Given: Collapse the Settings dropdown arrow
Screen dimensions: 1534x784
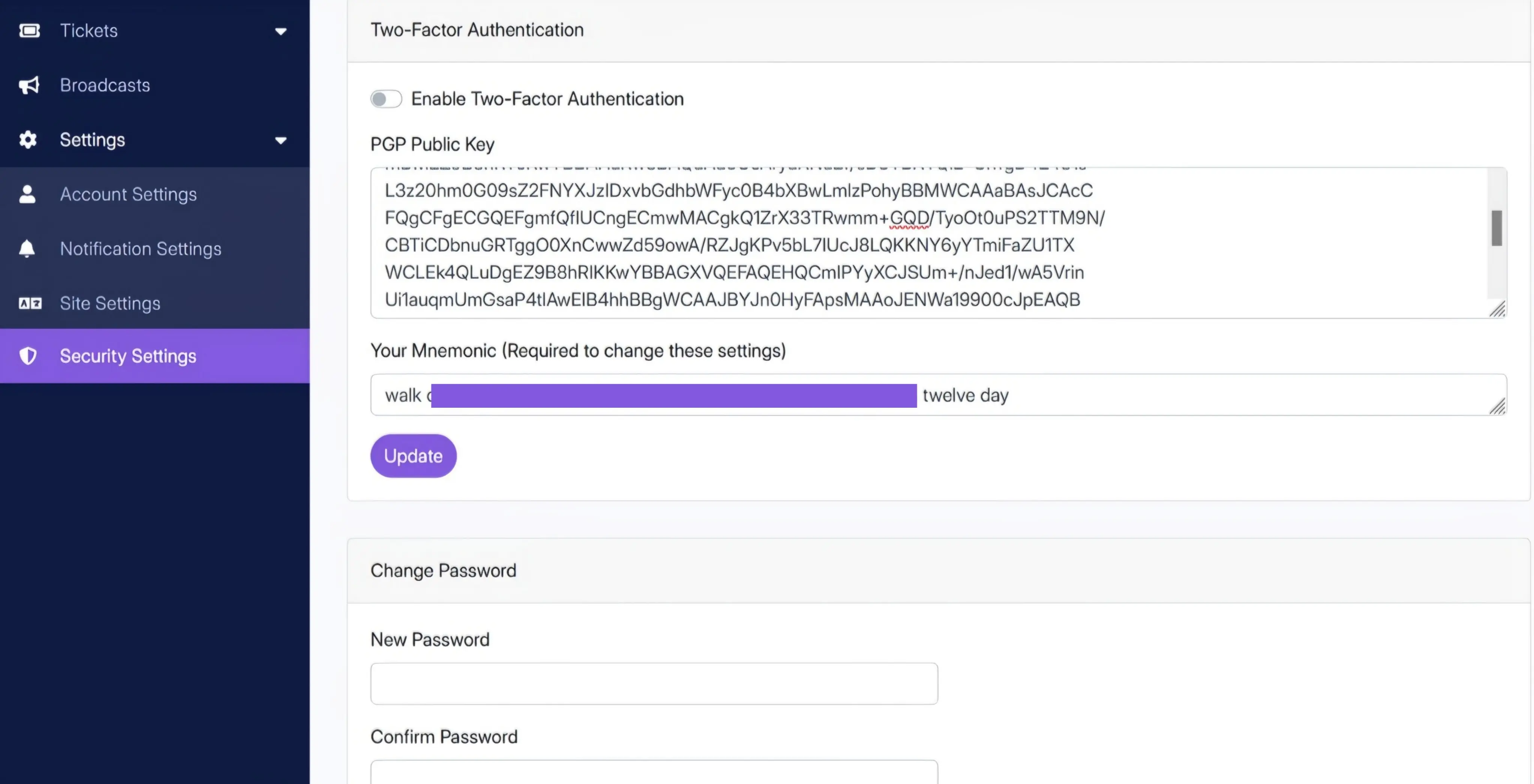Looking at the screenshot, I should pos(280,141).
